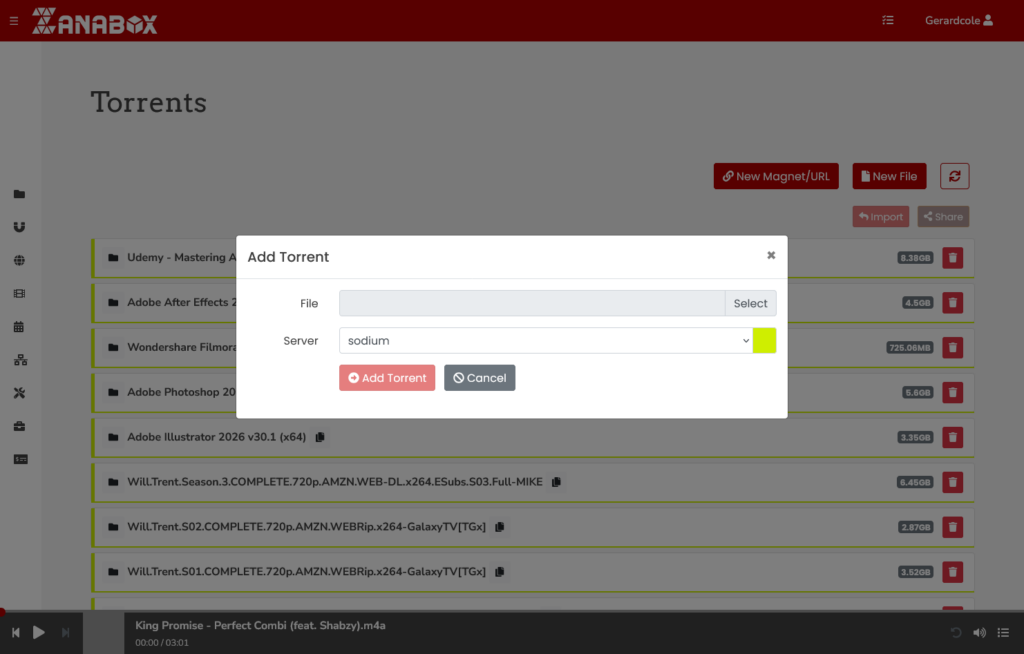
Task: Mute the audio player volume
Action: [979, 632]
